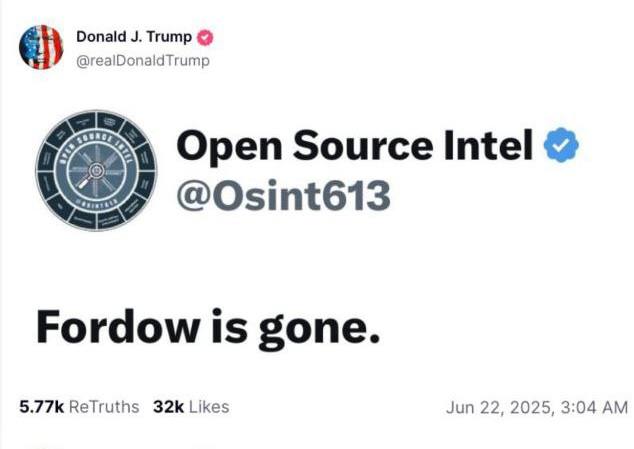Open the @realDonaldTrump handle

click(x=143, y=60)
